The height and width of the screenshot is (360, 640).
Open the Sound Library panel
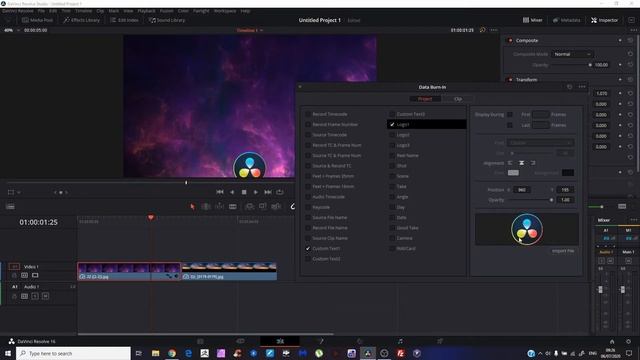tap(167, 20)
